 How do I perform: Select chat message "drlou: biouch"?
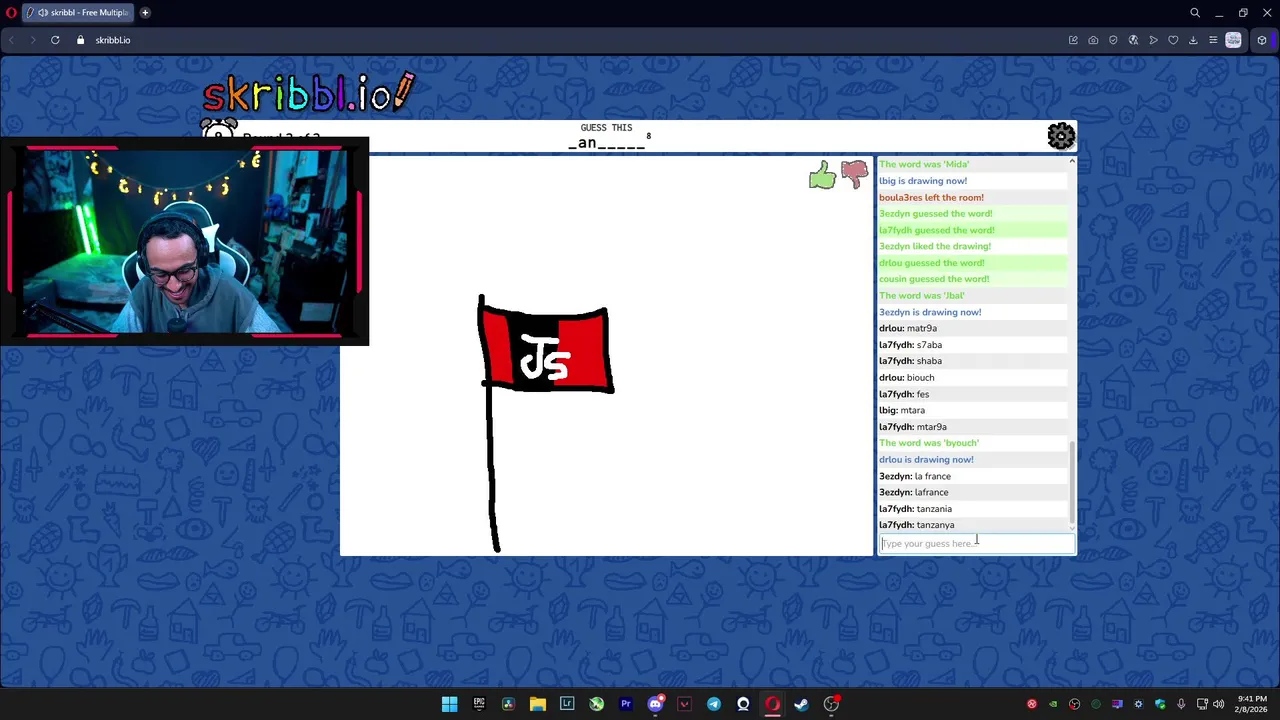(x=907, y=377)
